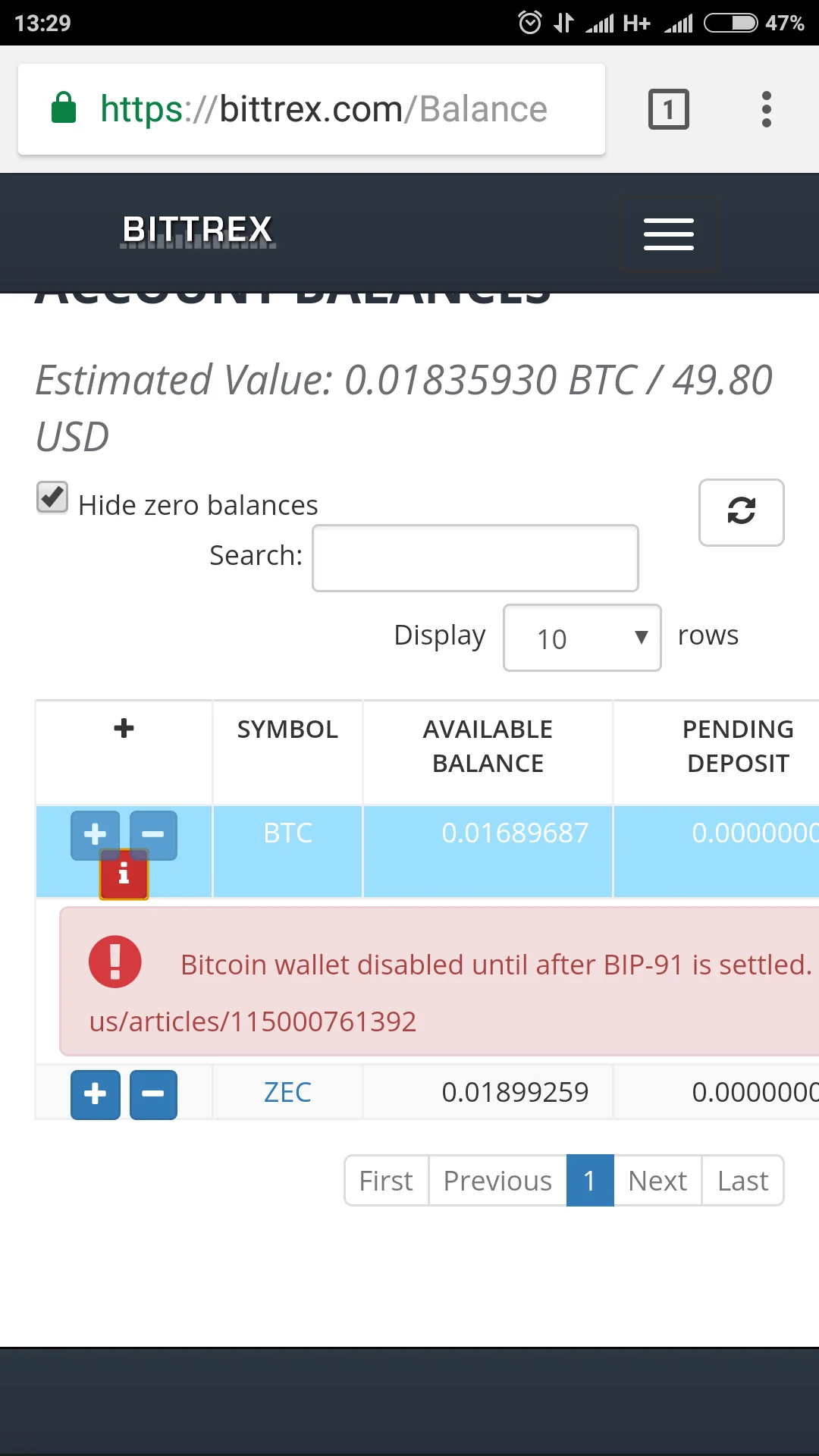Open the browser three-dot menu
This screenshot has height=1456, width=819.
(766, 109)
